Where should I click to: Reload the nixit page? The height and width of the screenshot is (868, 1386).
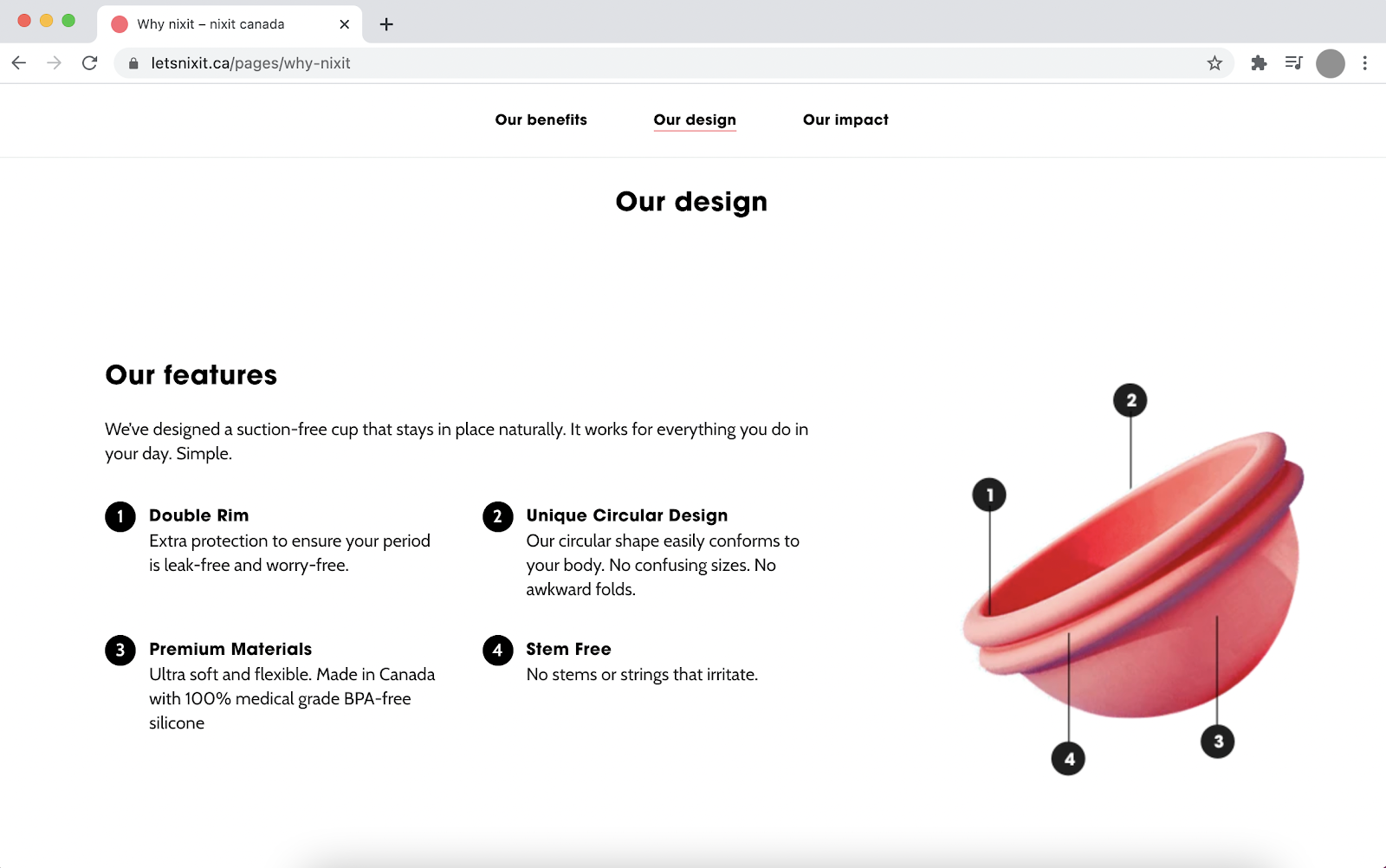pyautogui.click(x=89, y=63)
